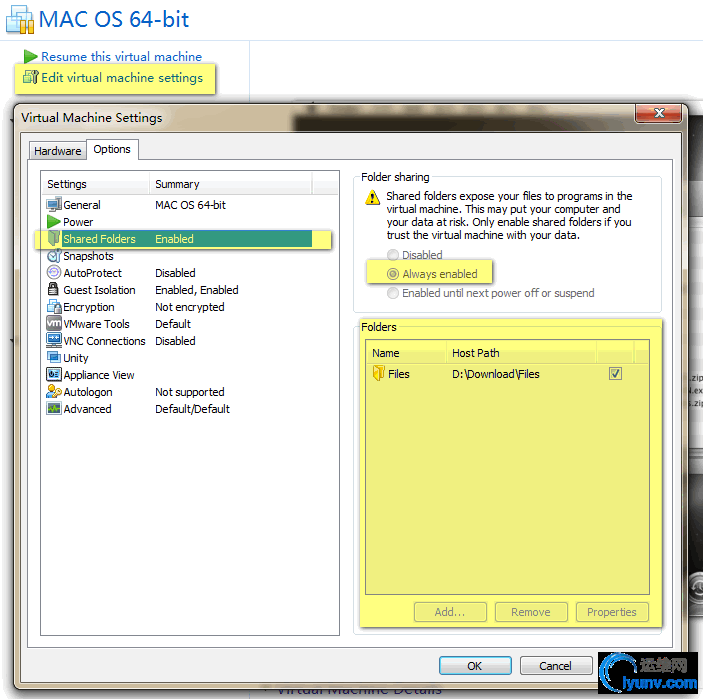Viewport: 703px width, 699px height.
Task: Select the Advanced row label
Action: pyautogui.click(x=87, y=409)
